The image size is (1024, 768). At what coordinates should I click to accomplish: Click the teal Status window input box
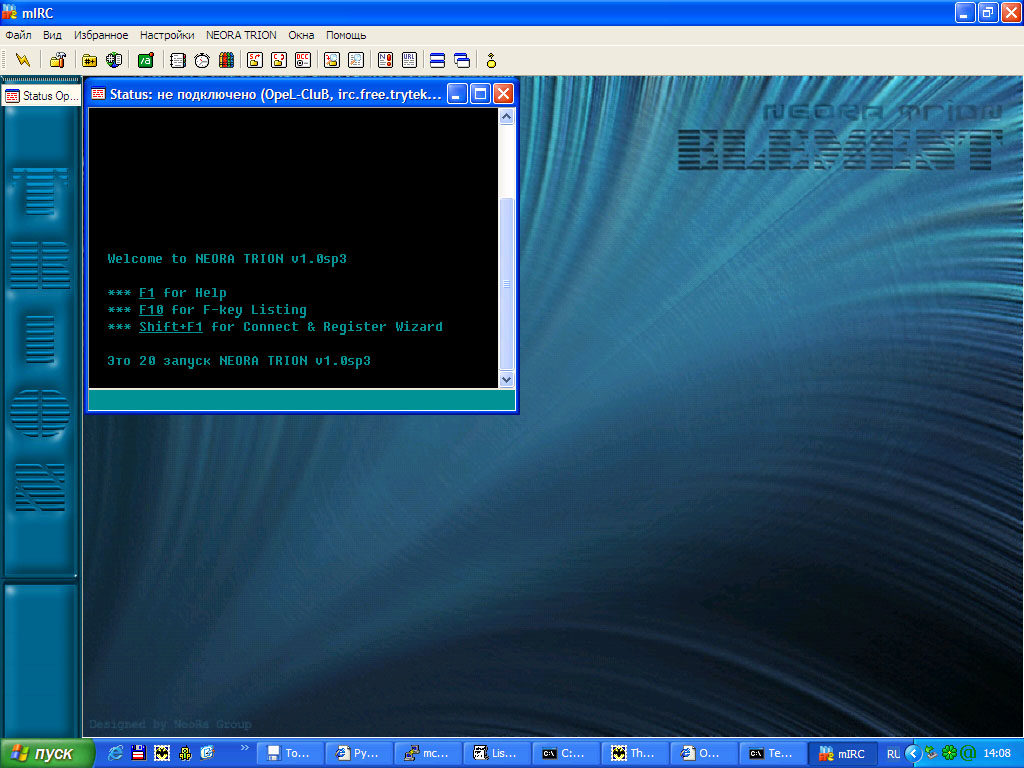pyautogui.click(x=301, y=400)
